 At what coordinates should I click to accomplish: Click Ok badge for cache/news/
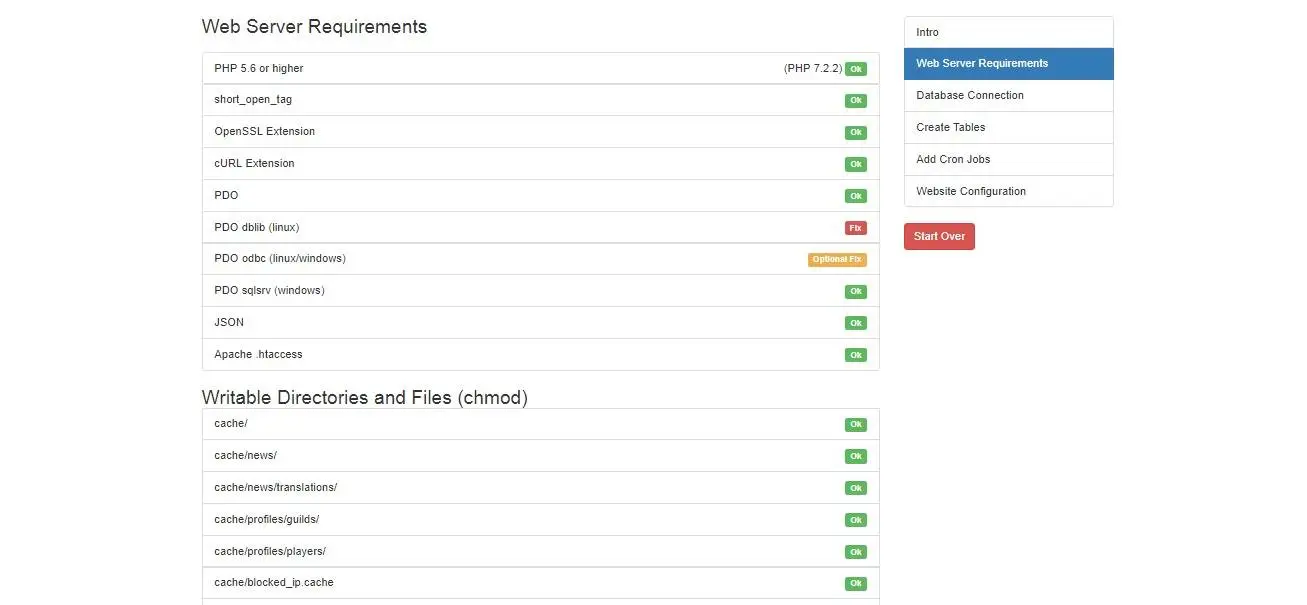856,457
